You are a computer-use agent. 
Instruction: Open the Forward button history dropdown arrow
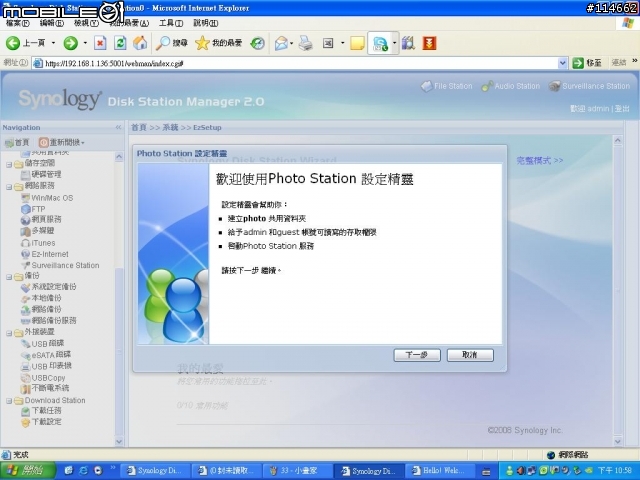click(85, 43)
